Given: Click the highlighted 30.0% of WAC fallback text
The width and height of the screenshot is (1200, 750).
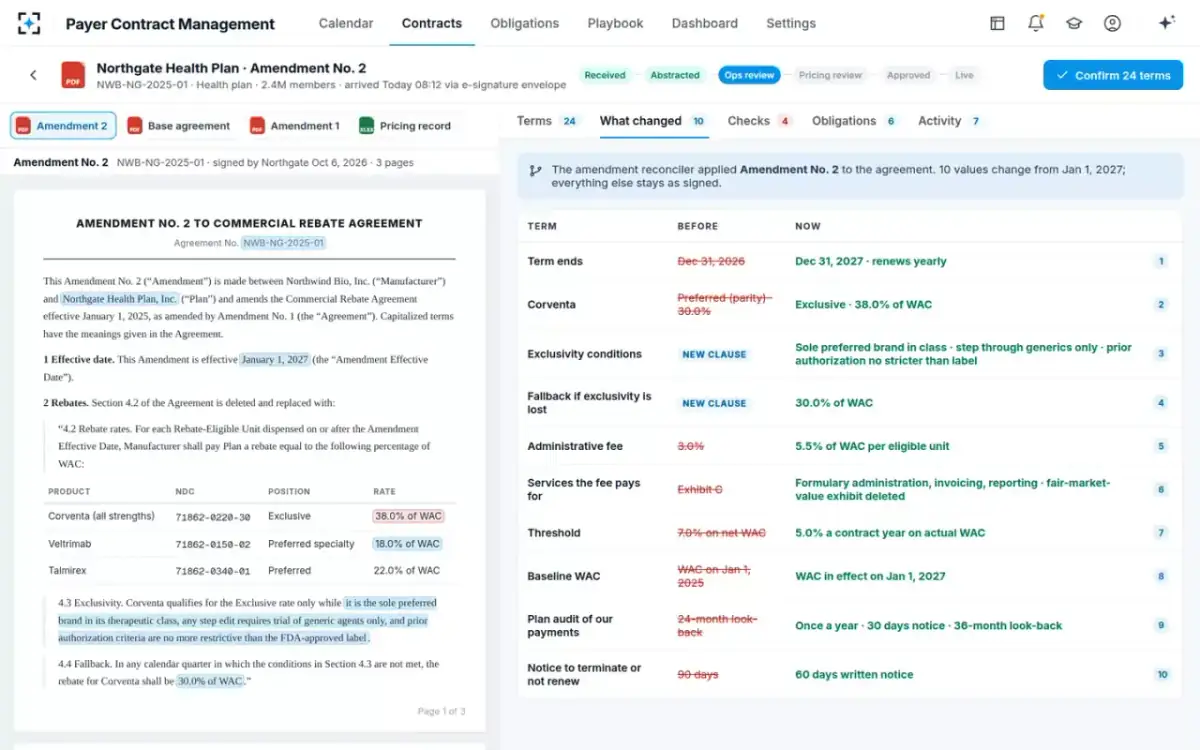Looking at the screenshot, I should click(x=210, y=681).
